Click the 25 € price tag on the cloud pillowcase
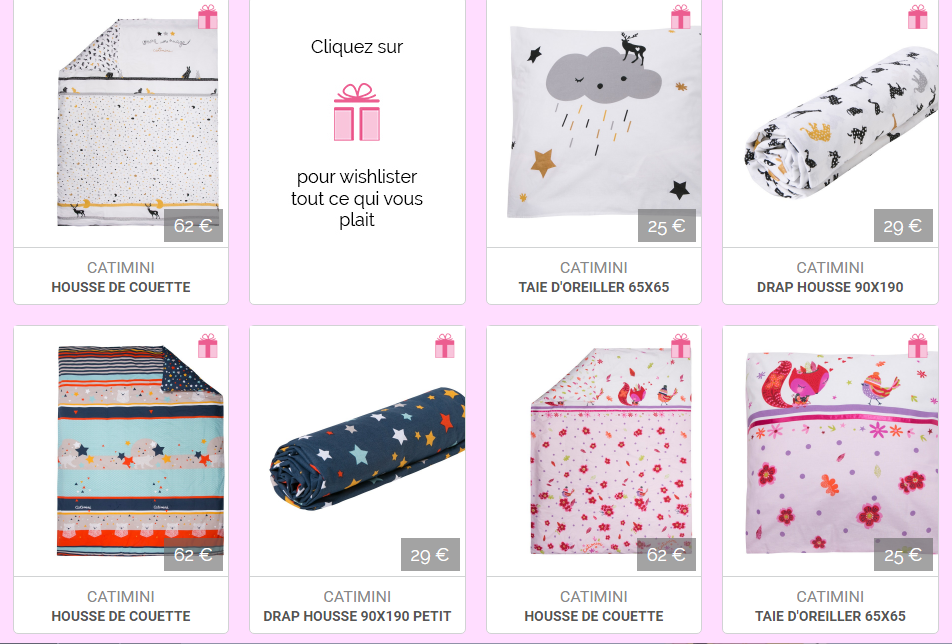The width and height of the screenshot is (952, 644). click(x=667, y=226)
